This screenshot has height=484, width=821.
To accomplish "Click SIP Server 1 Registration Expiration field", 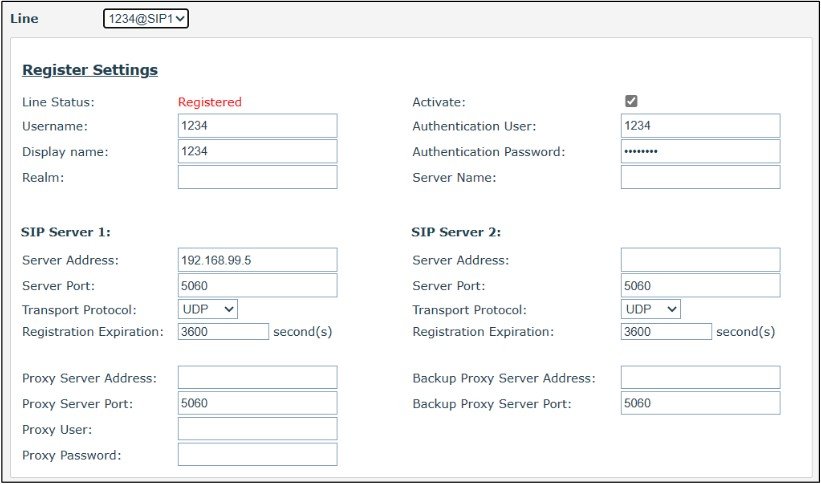I will tap(223, 332).
